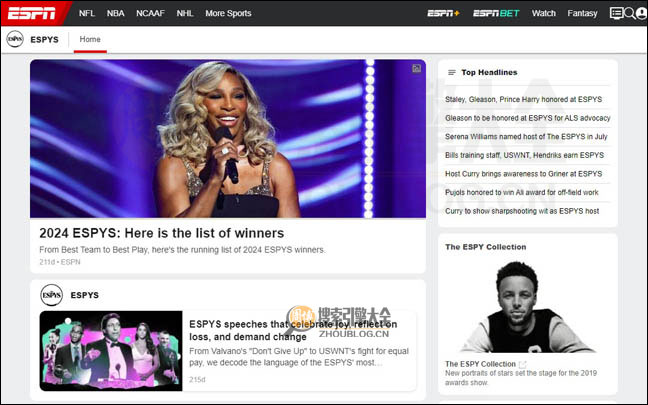
Task: Click 'From Best Team to Best Play' description
Action: 182,250
